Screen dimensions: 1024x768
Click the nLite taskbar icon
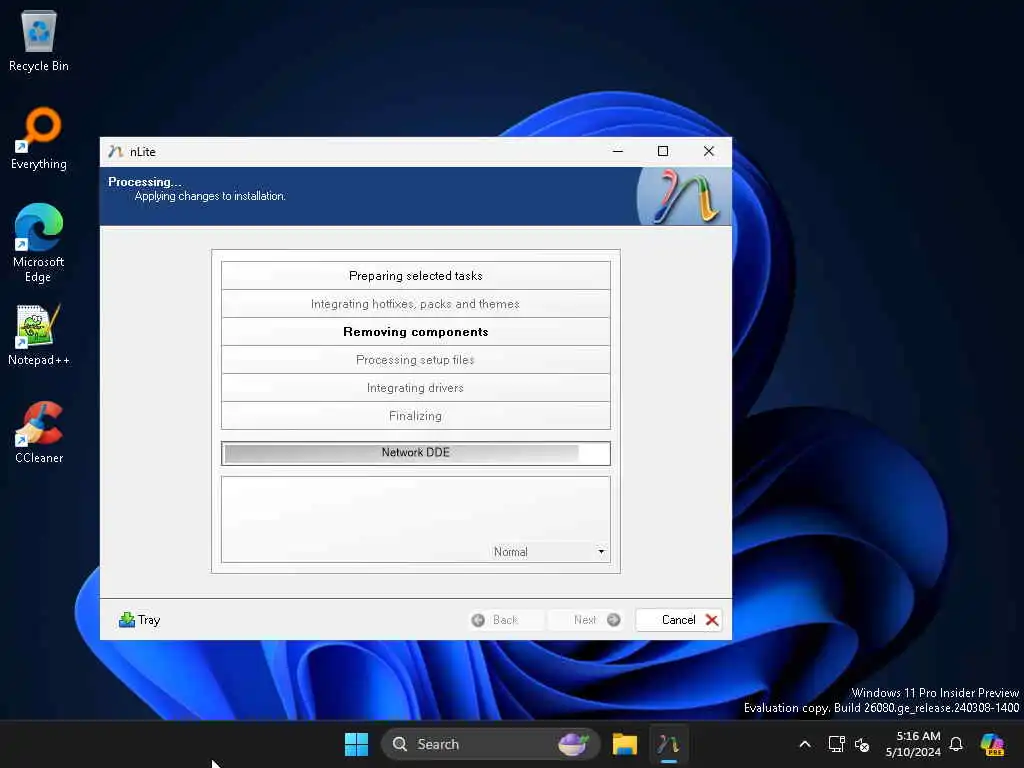tap(668, 744)
